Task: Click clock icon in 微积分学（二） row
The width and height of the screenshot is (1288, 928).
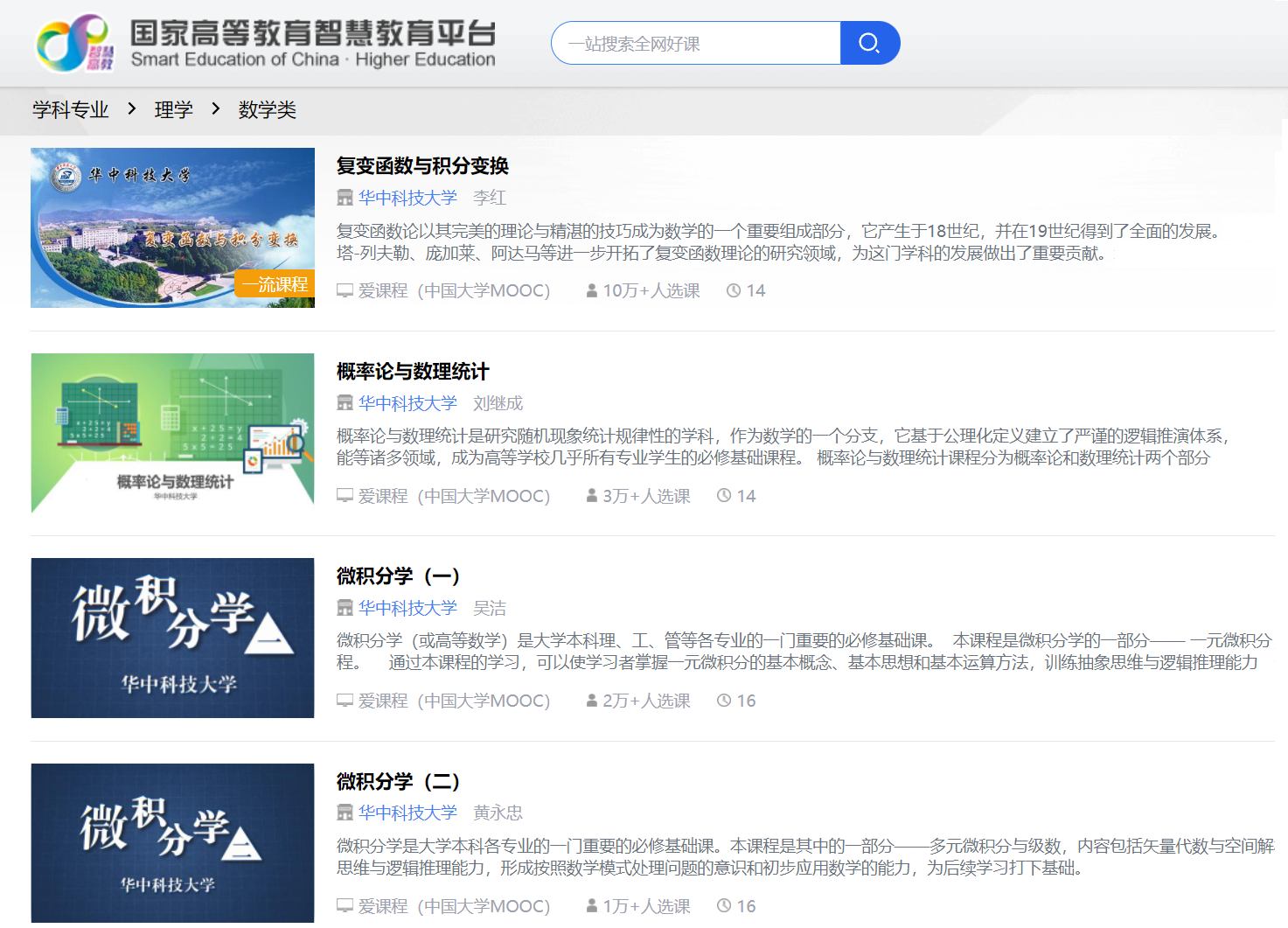Action: coord(724,906)
